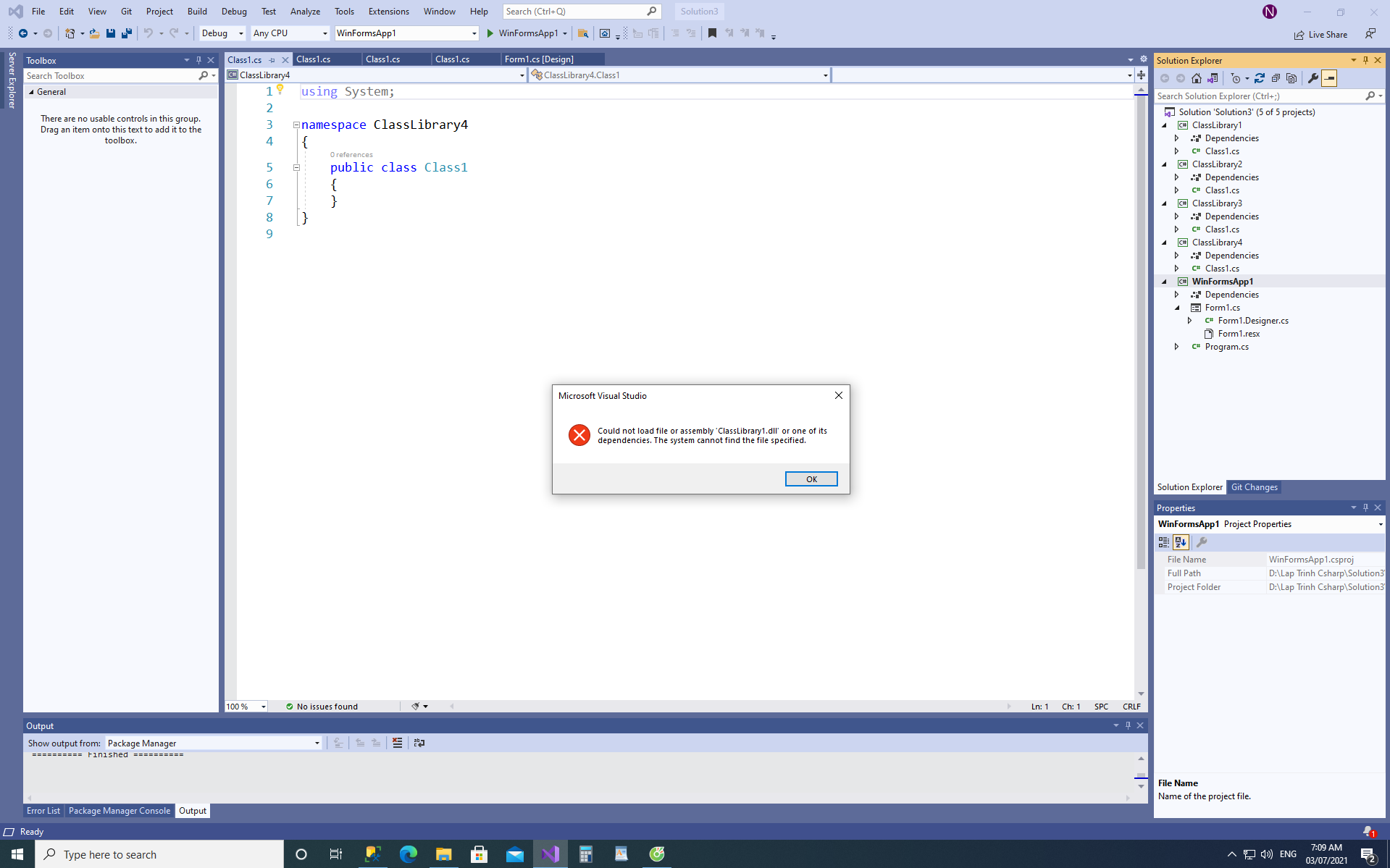
Task: Open the Extensions menu
Action: pyautogui.click(x=388, y=11)
